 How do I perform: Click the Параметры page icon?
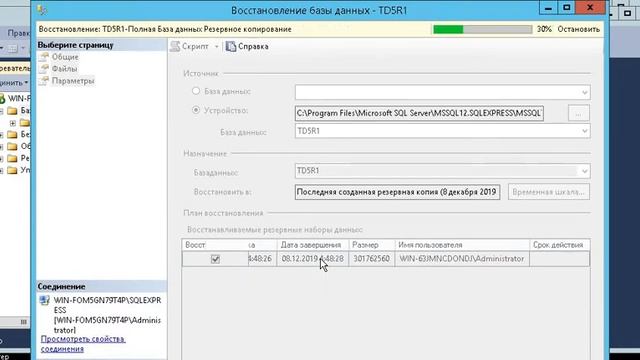click(x=44, y=81)
